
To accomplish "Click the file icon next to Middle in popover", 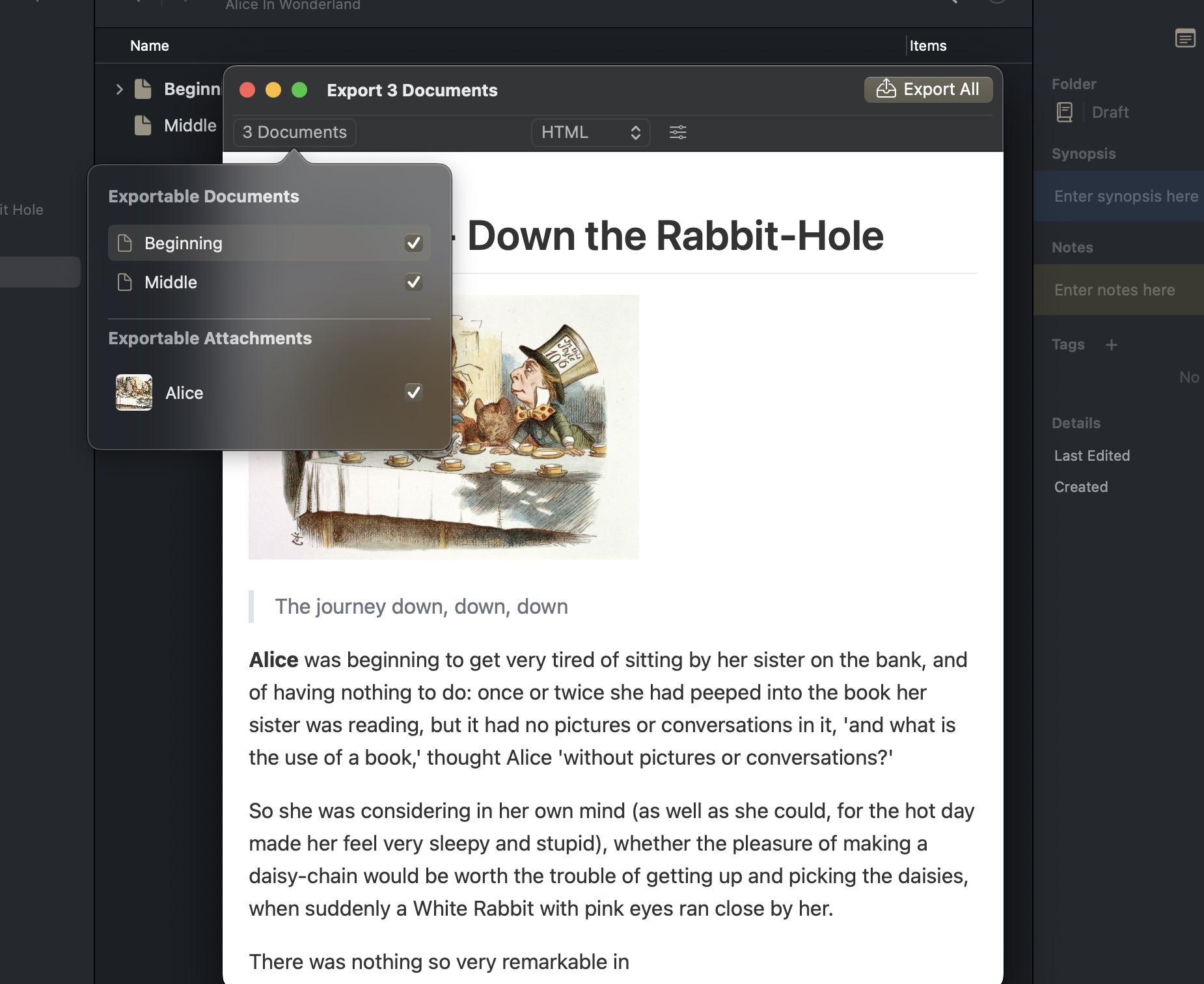I will pyautogui.click(x=124, y=282).
